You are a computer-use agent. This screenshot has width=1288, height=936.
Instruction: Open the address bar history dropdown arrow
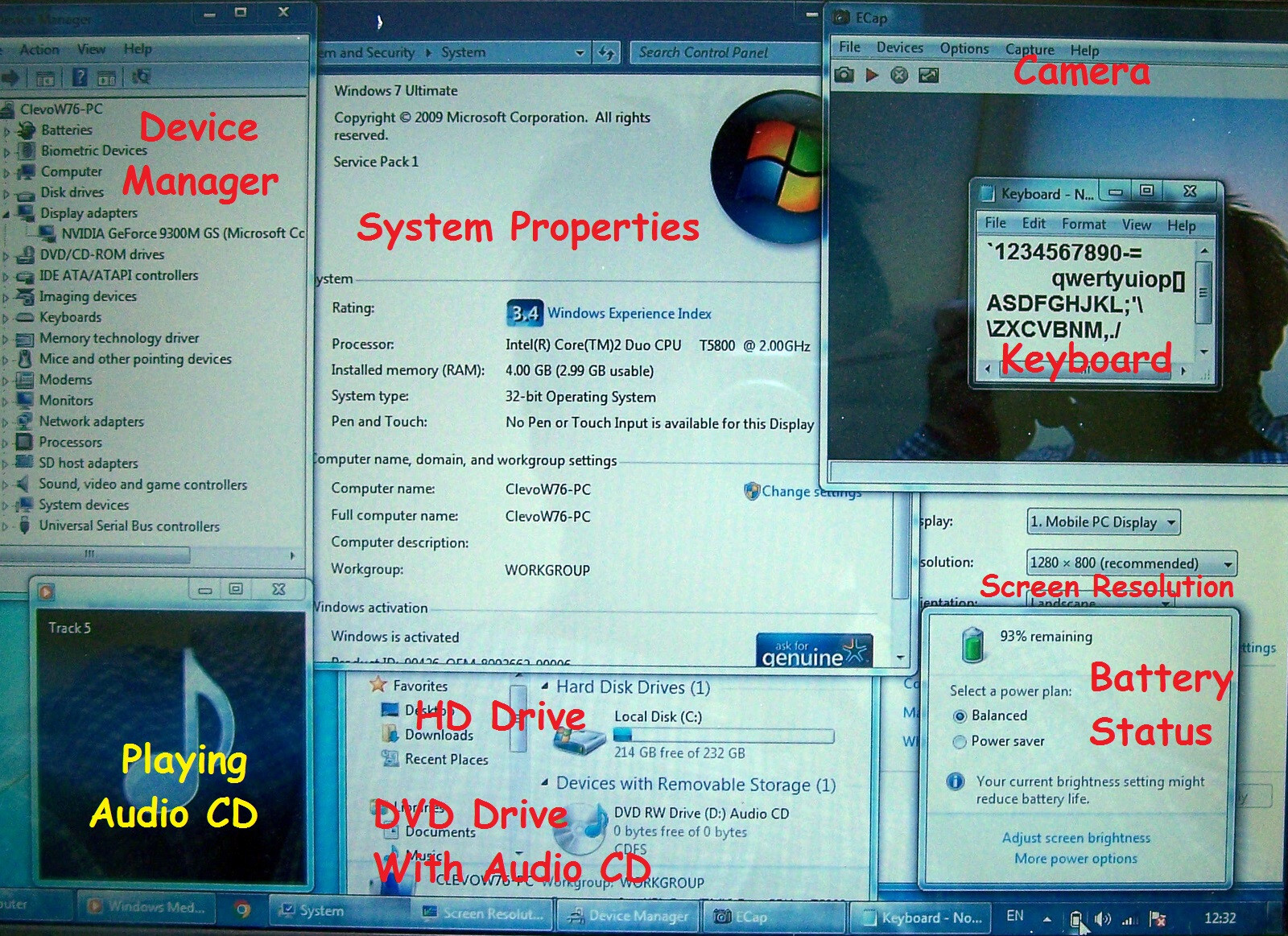580,53
